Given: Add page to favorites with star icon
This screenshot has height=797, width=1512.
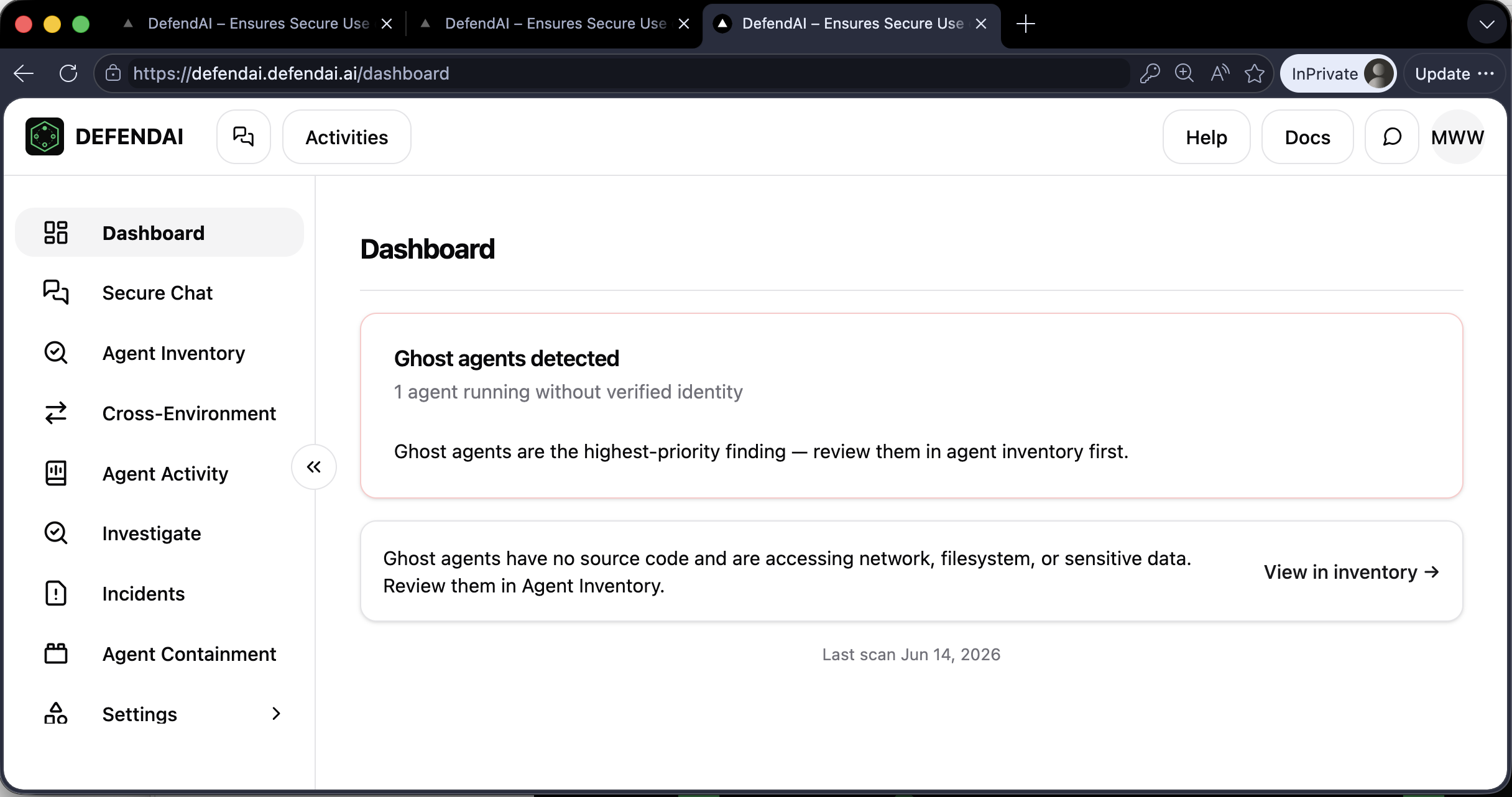Looking at the screenshot, I should (x=1255, y=73).
